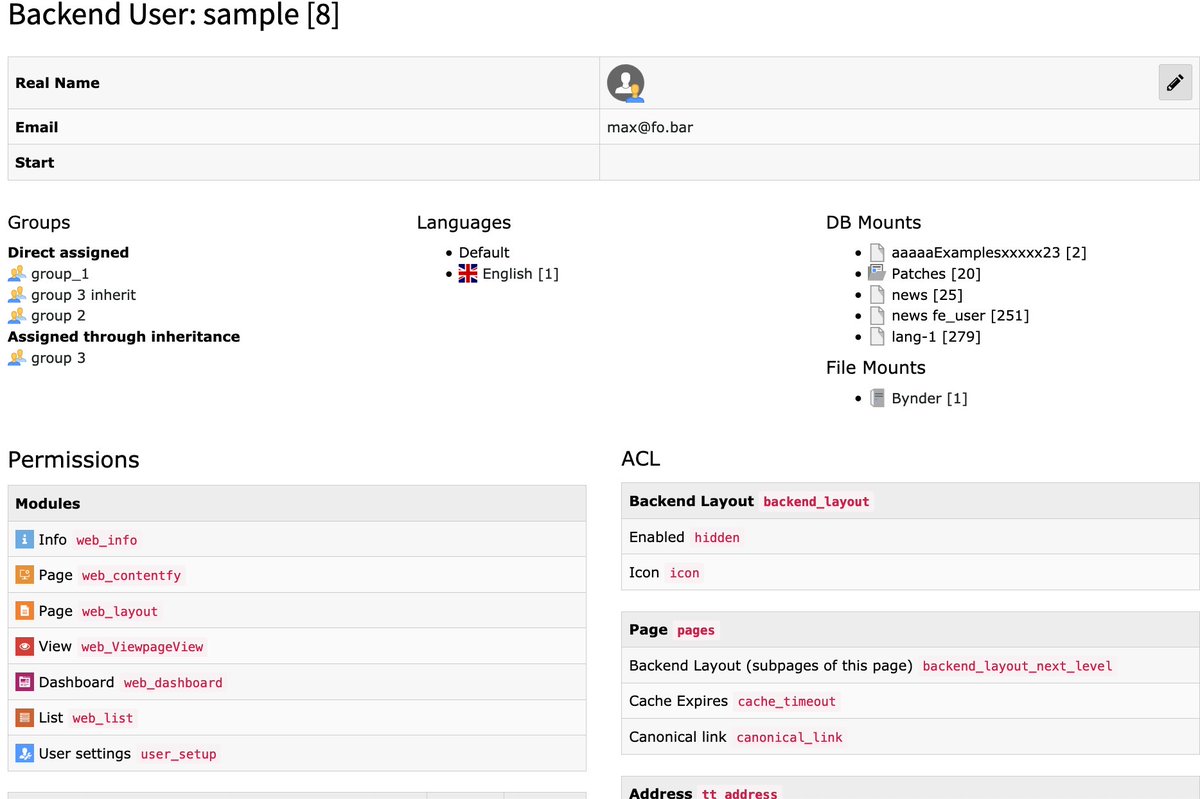The height and width of the screenshot is (799, 1200).
Task: Click the cache_timeout field code
Action: [x=787, y=702]
